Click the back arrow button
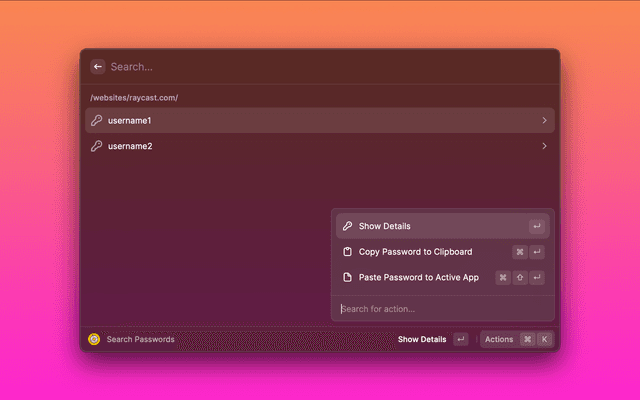This screenshot has width=640, height=400. 98,67
